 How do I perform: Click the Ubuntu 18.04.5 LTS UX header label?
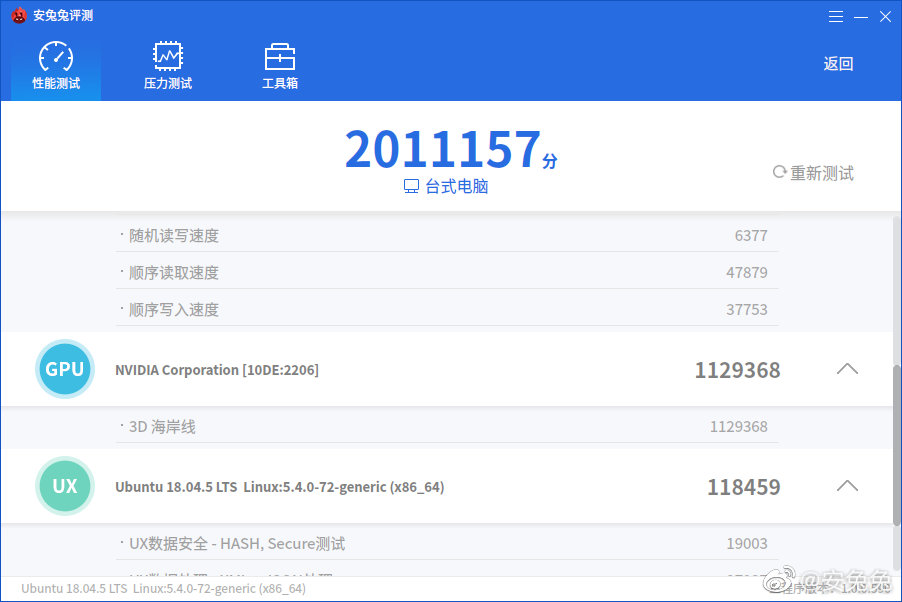point(280,487)
